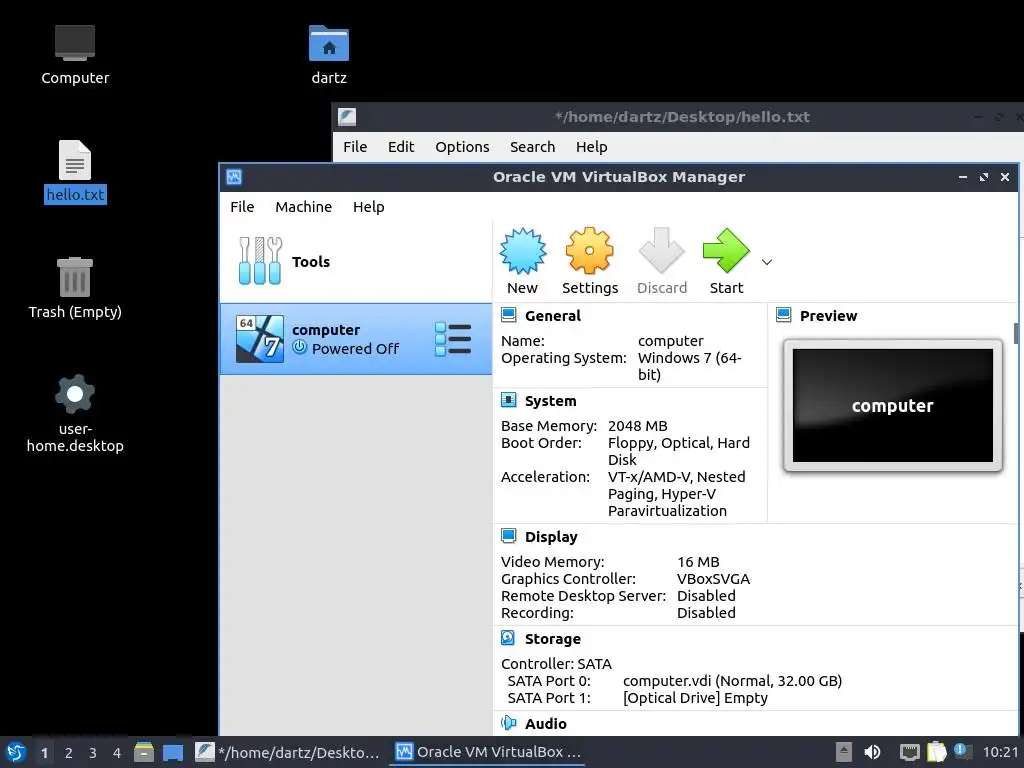
Task: Click the Storage section heading
Action: click(552, 639)
